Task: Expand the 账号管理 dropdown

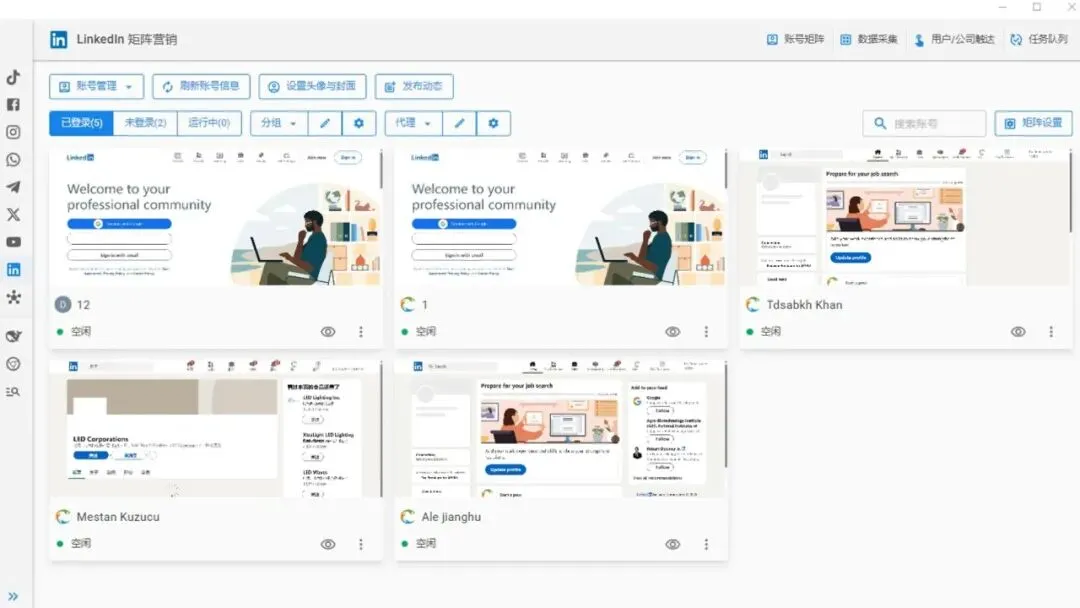Action: coord(96,87)
